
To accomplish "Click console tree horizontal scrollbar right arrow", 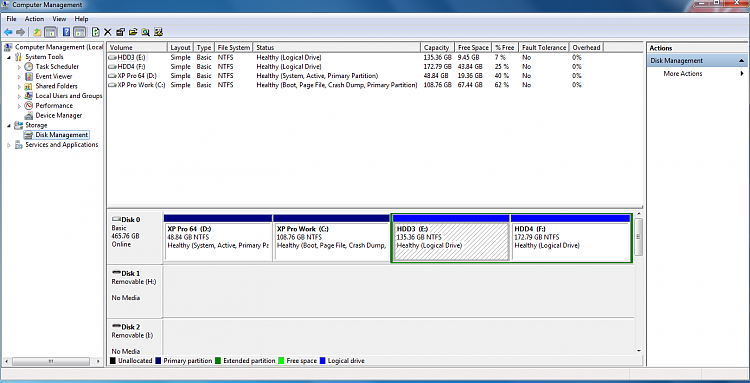I will coord(99,361).
